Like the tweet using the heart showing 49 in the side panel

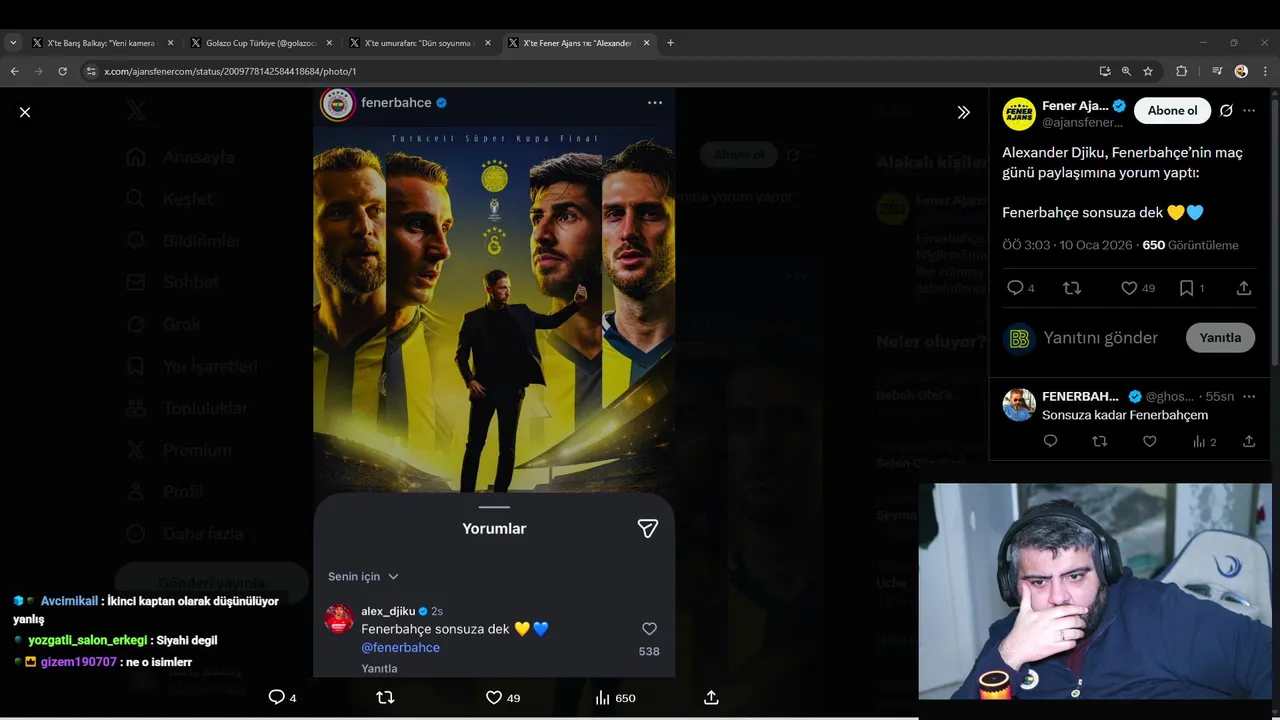tap(1129, 288)
